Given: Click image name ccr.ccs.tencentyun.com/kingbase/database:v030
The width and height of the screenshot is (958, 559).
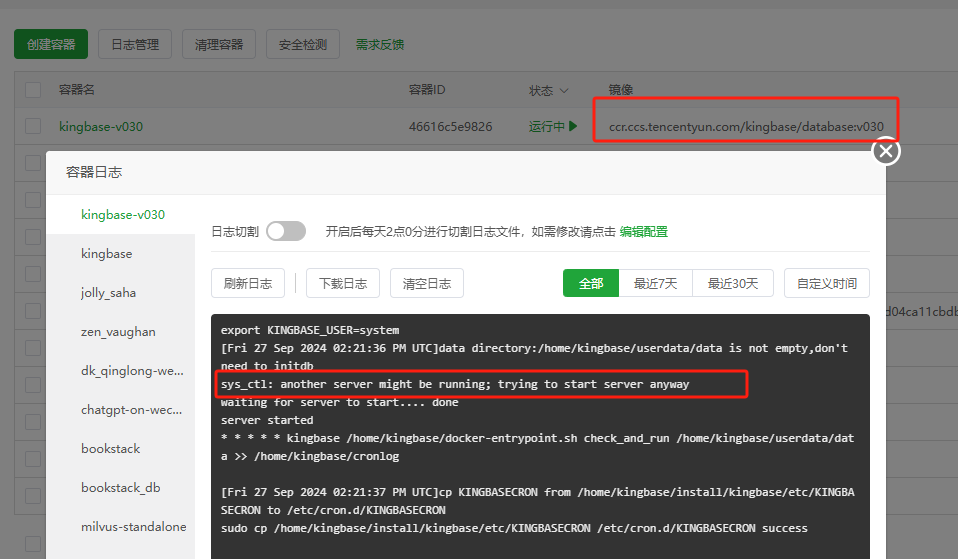Looking at the screenshot, I should pos(746,126).
